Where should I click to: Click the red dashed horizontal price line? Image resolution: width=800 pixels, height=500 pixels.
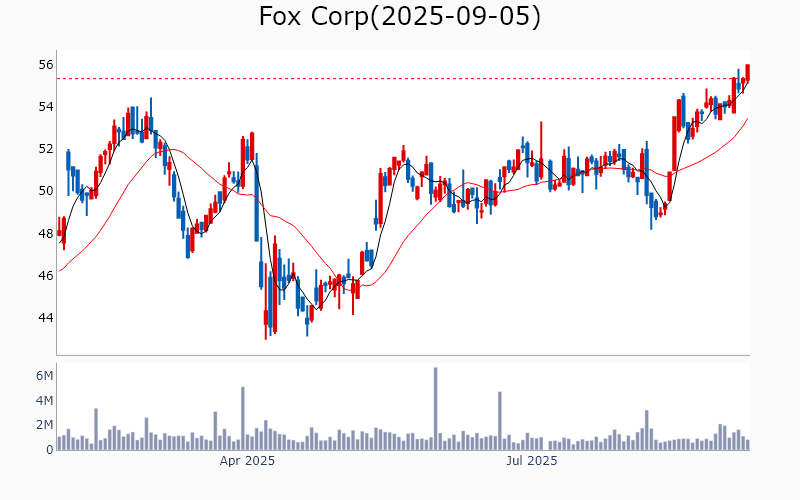point(400,78)
